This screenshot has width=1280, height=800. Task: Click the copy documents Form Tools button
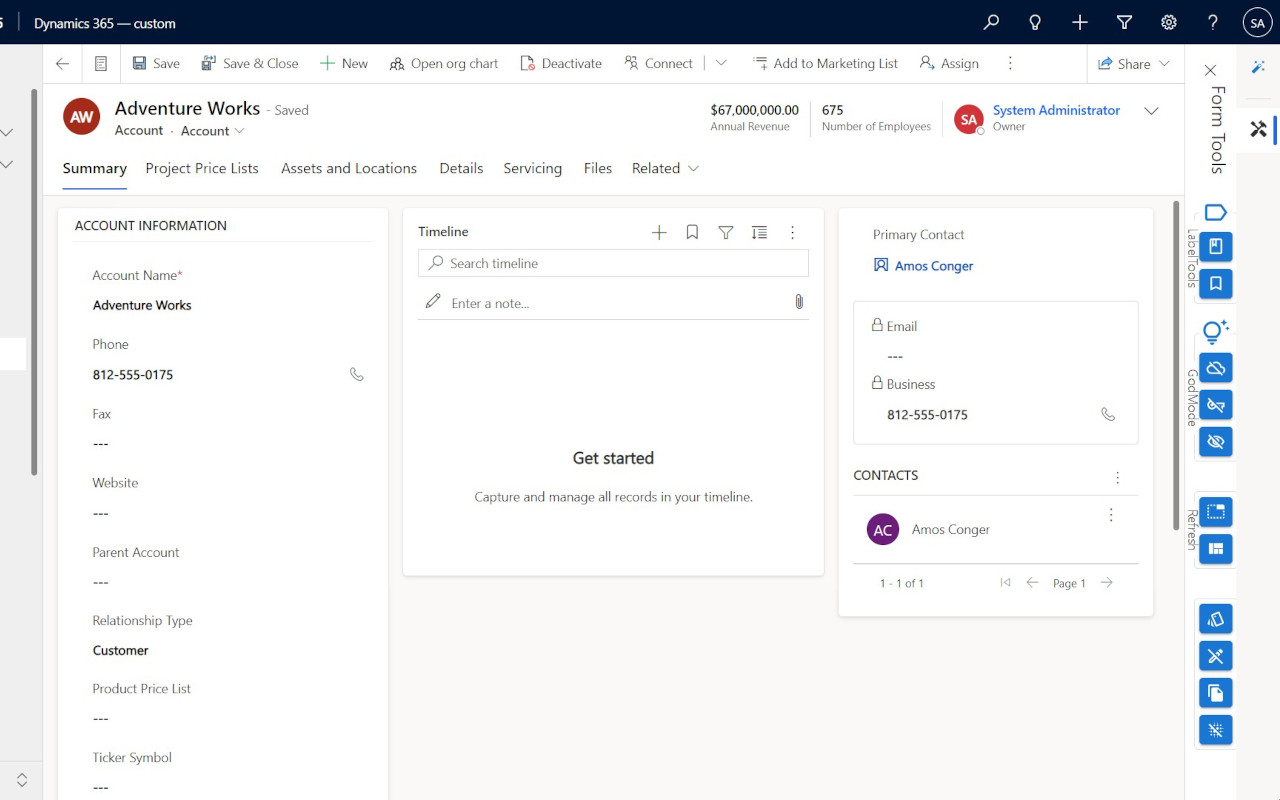coord(1216,693)
